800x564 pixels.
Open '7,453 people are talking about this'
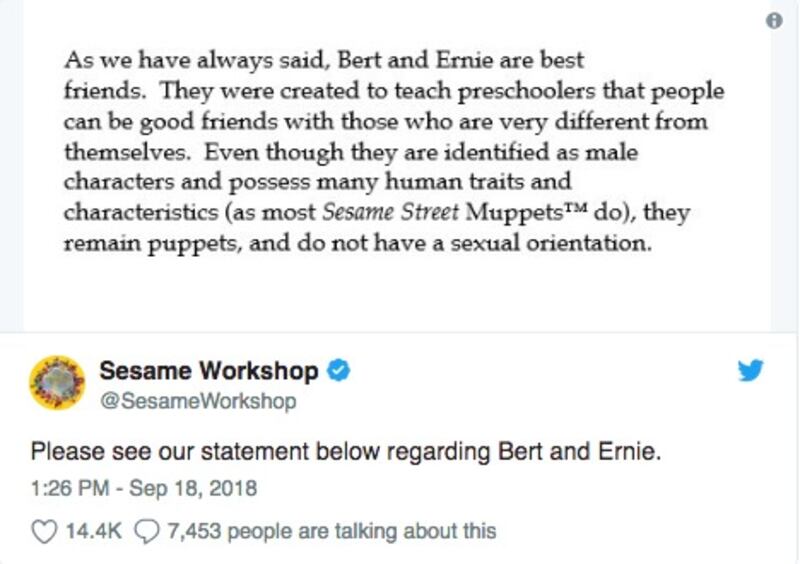click(x=332, y=532)
